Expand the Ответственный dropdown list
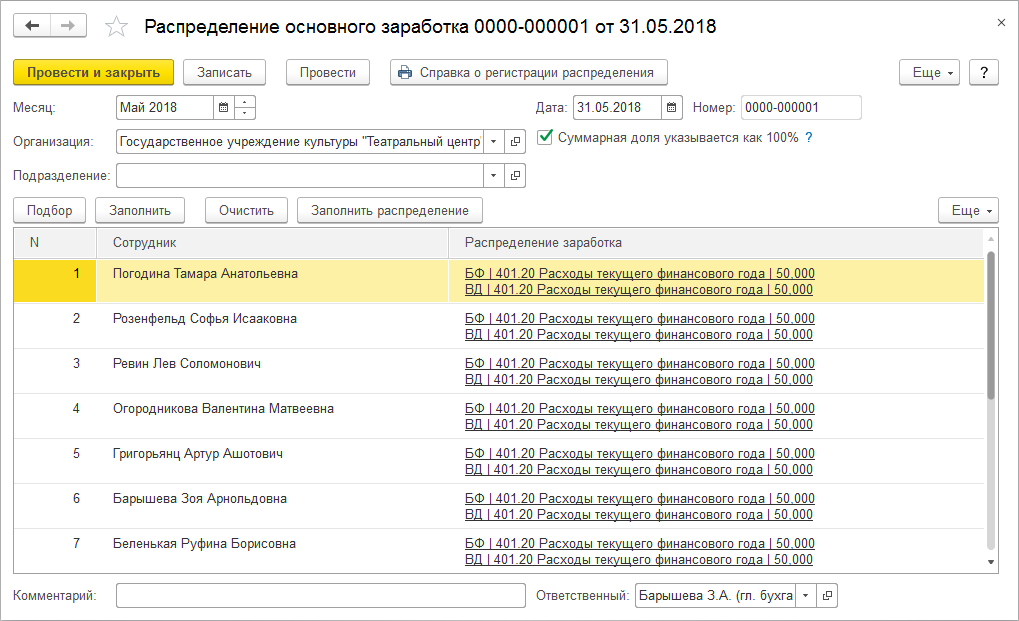Viewport: 1019px width, 621px height. pos(806,596)
